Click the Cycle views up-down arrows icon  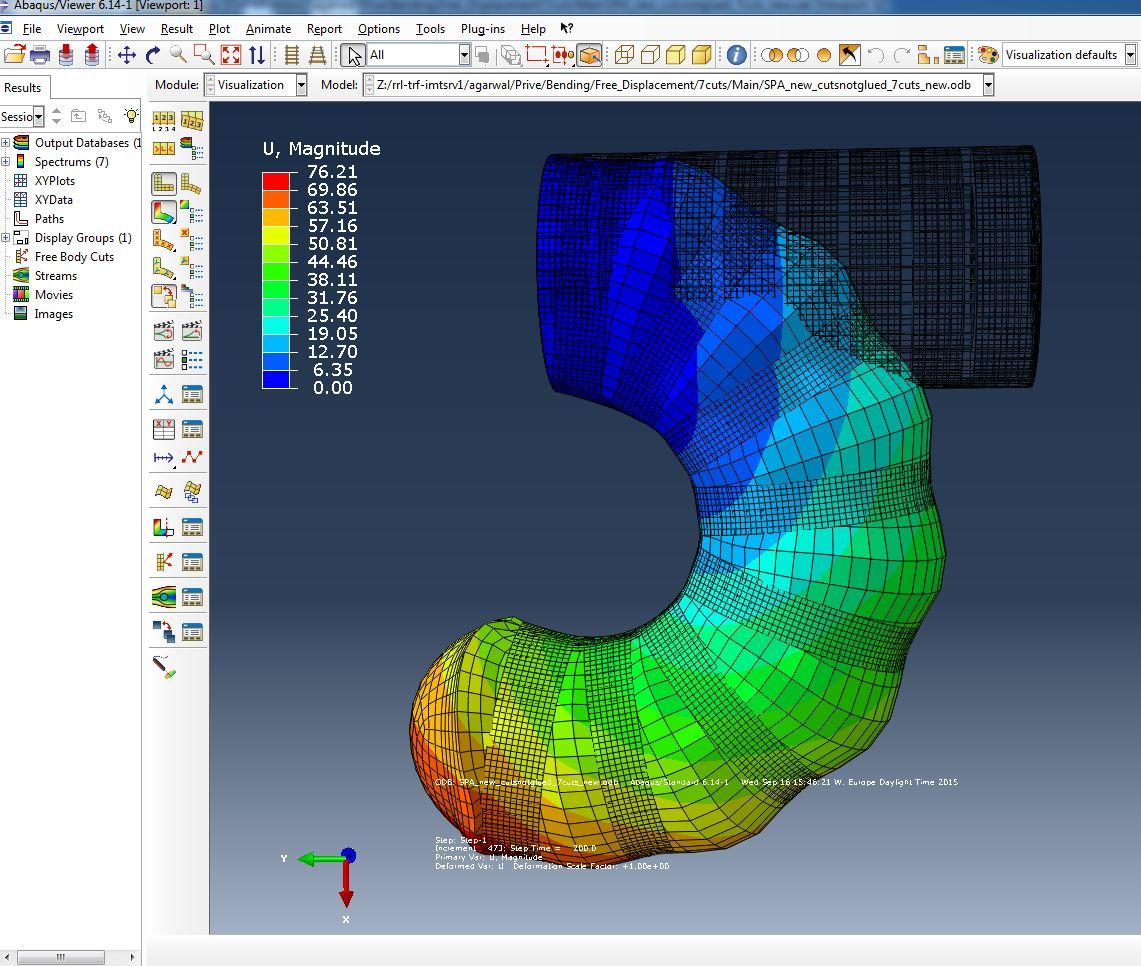257,55
